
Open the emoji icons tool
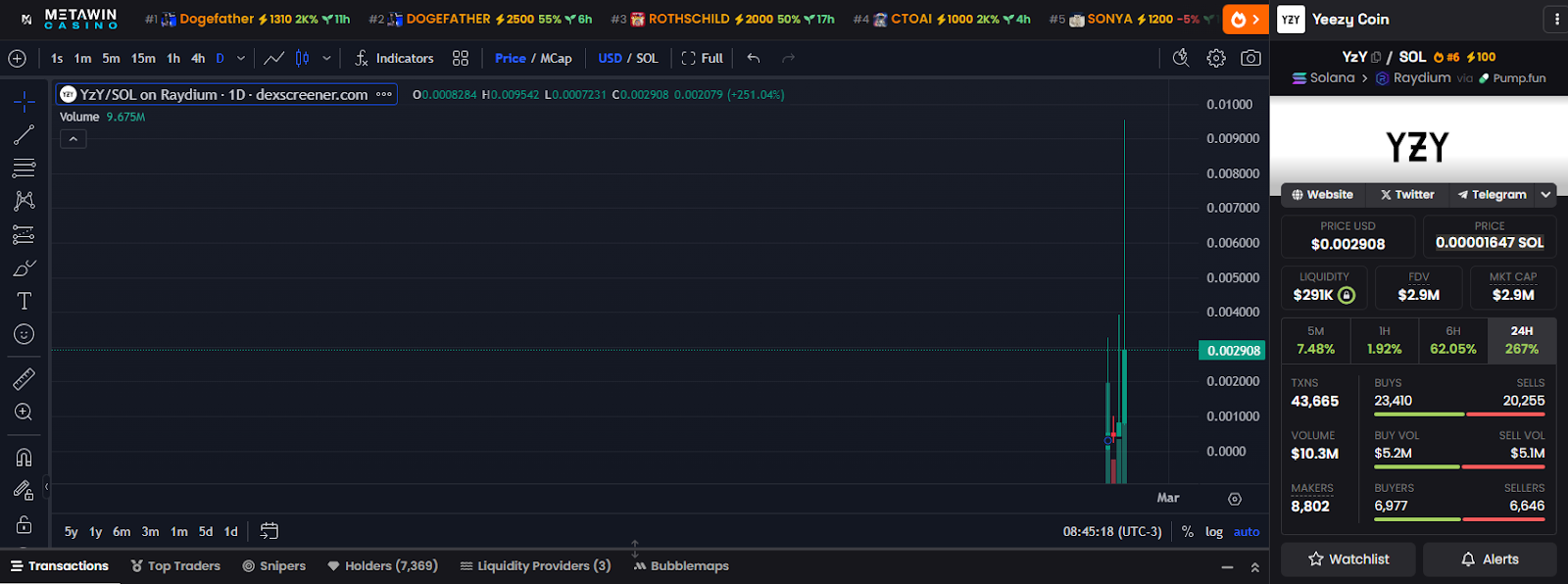pyautogui.click(x=24, y=334)
